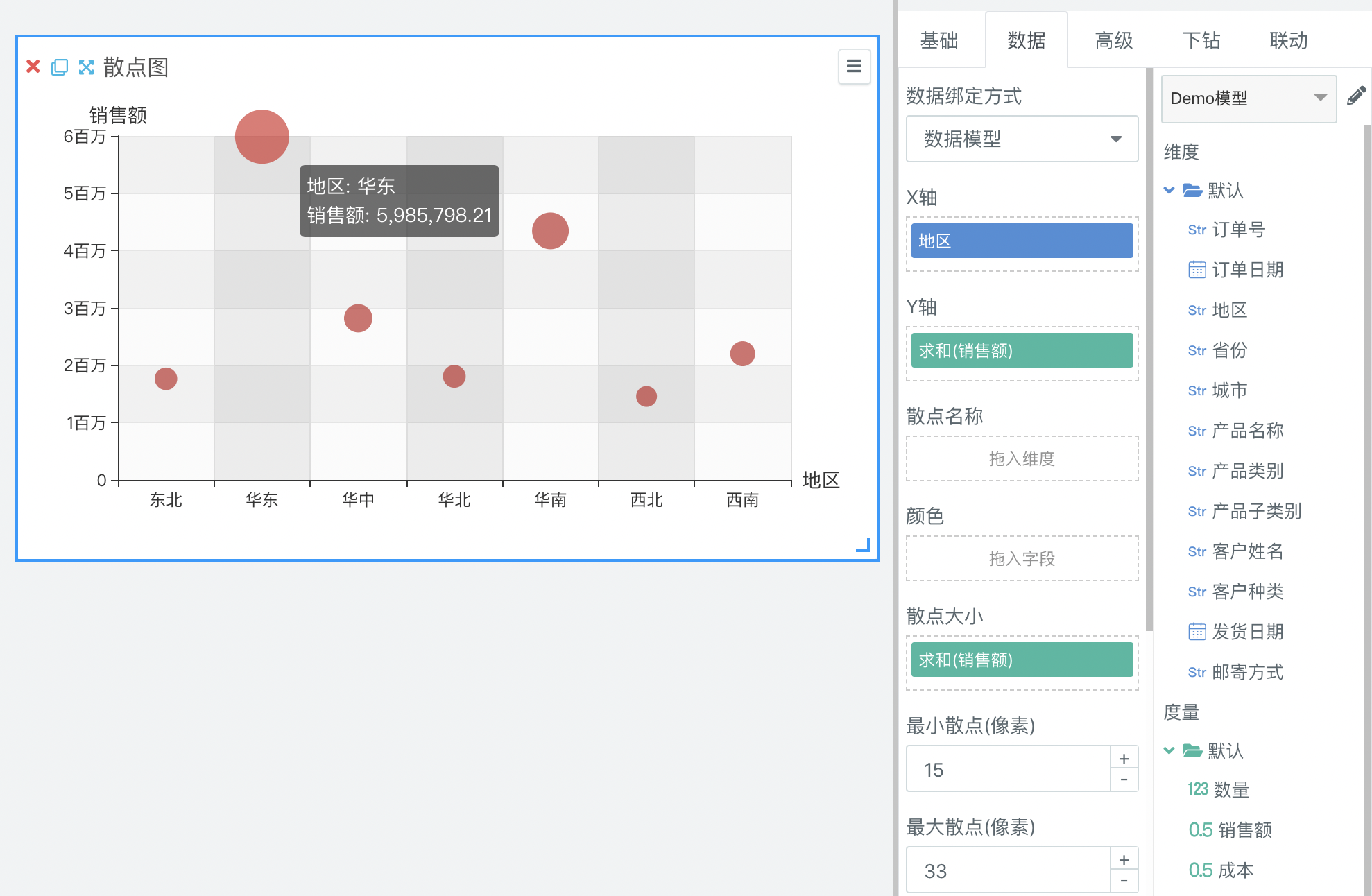Image resolution: width=1372 pixels, height=896 pixels.
Task: Open the 联动 tab
Action: (1289, 40)
